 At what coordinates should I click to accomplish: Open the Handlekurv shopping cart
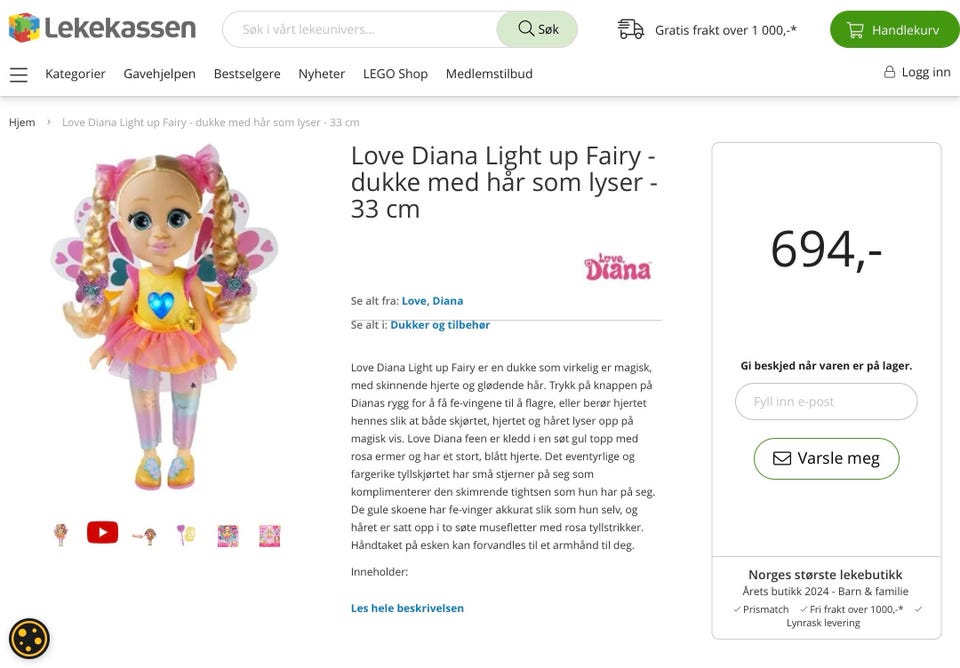point(893,30)
